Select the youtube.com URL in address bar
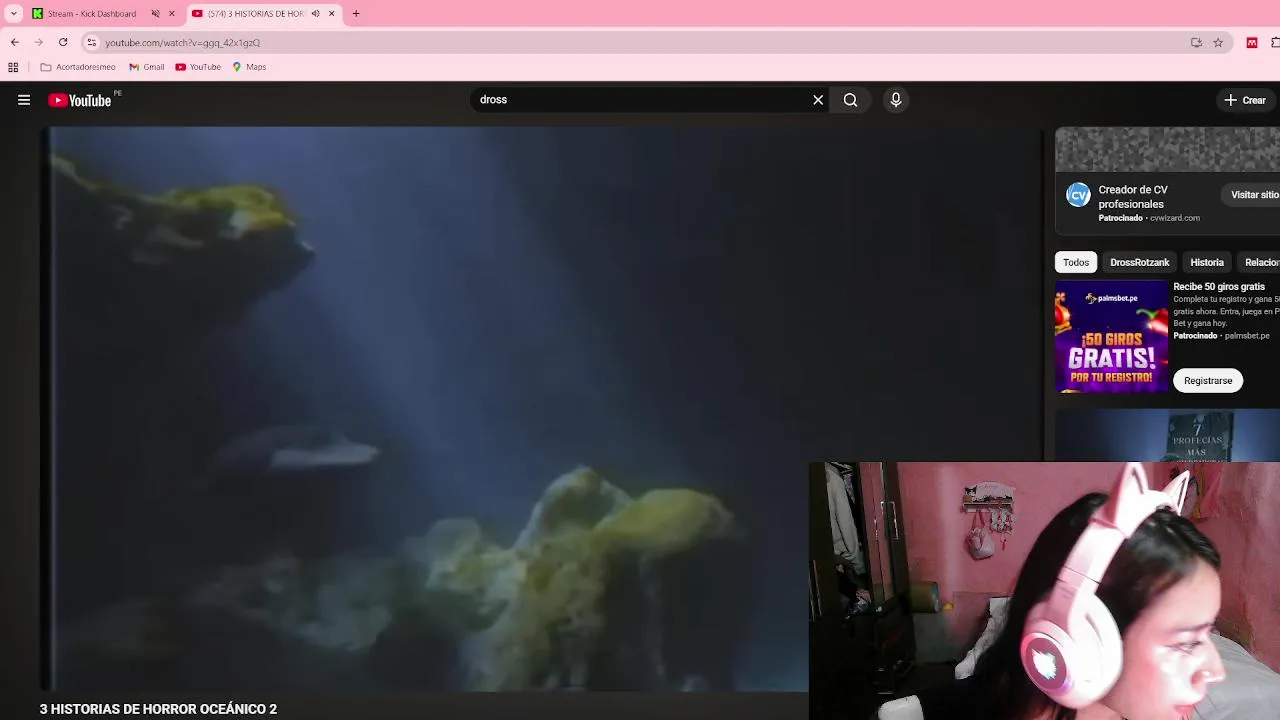This screenshot has width=1280, height=720. pos(183,43)
